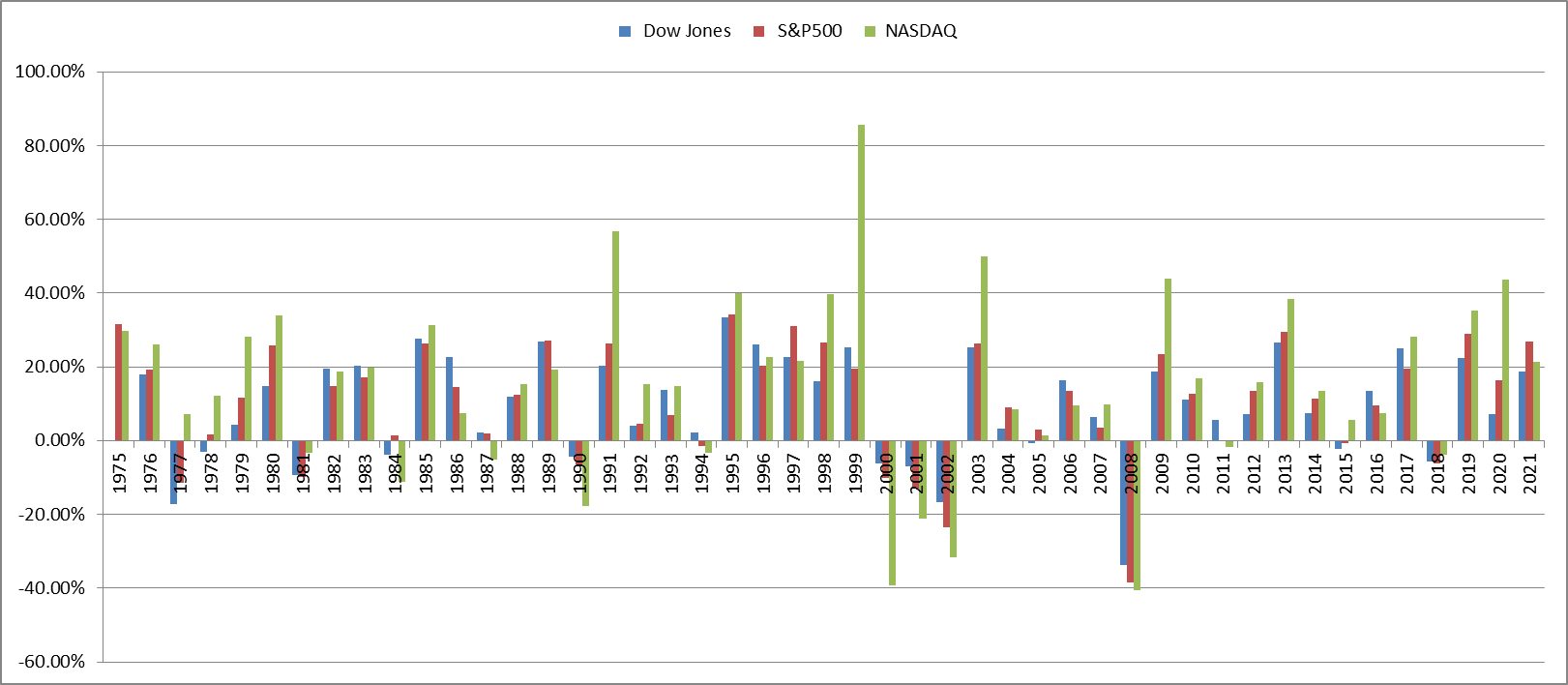The width and height of the screenshot is (1568, 685).
Task: Select the green NASDAQ bar for 2009
Action: click(1168, 359)
